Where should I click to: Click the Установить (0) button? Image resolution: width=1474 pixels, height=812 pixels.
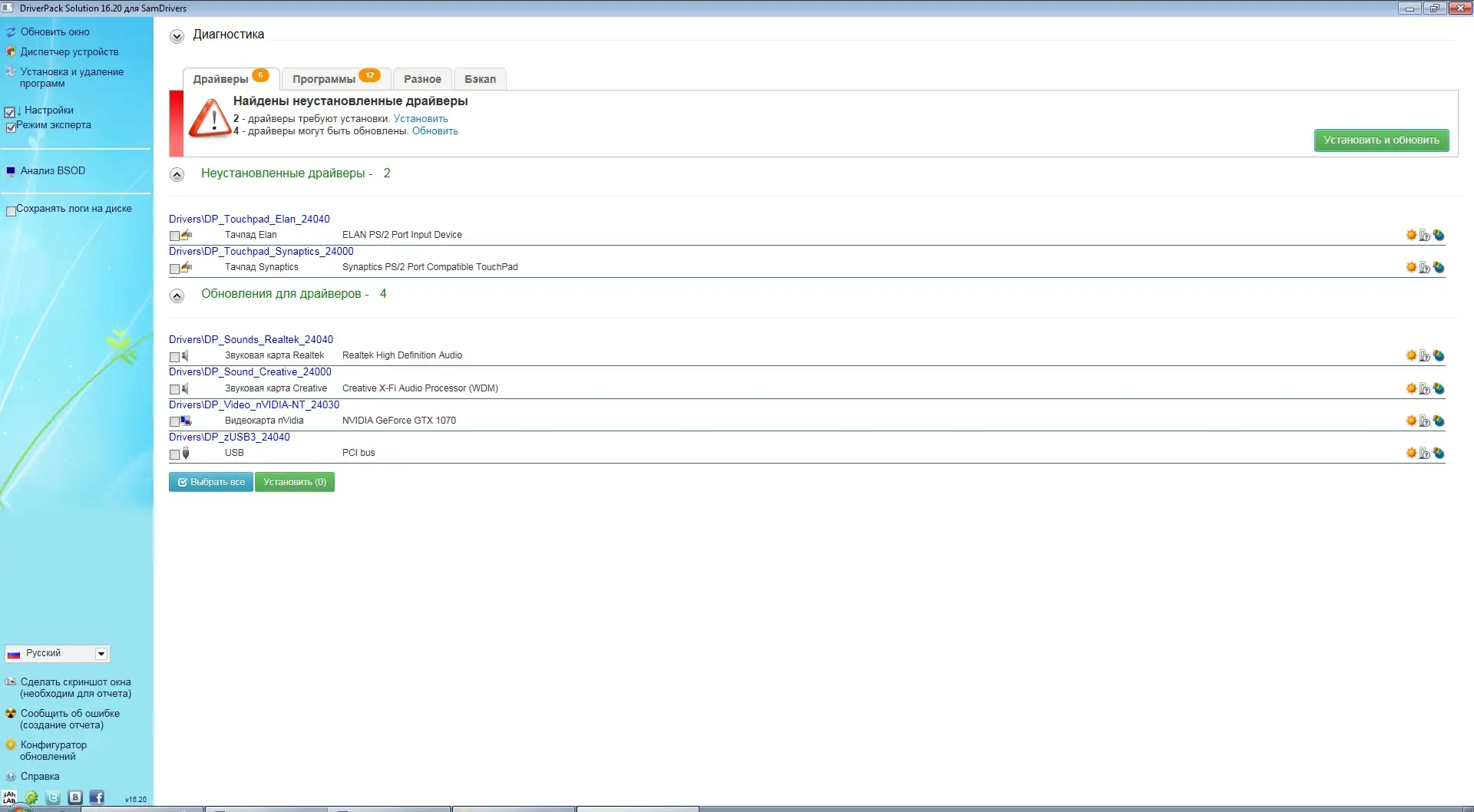[295, 482]
